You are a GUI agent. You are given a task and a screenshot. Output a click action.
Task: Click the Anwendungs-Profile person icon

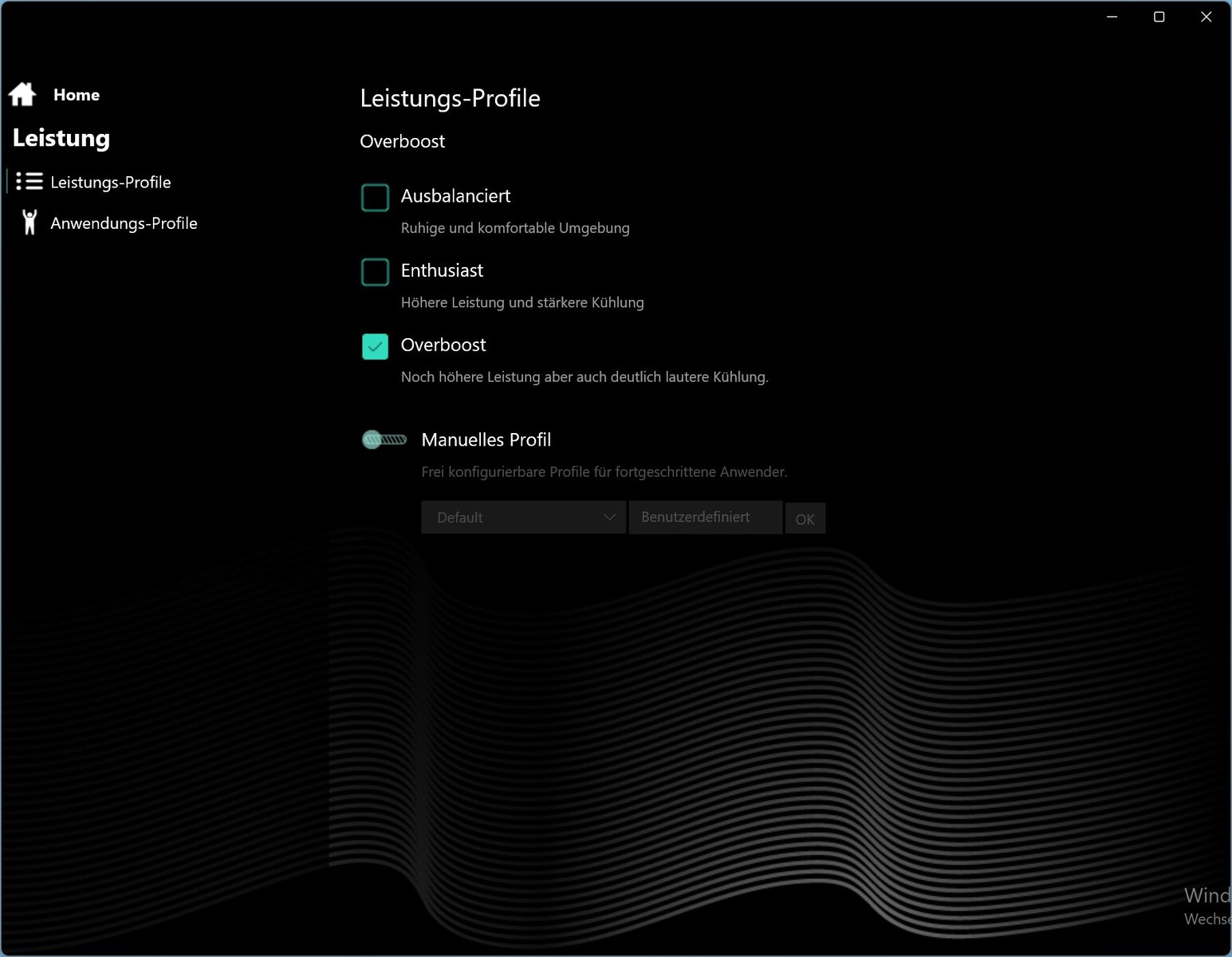point(30,223)
